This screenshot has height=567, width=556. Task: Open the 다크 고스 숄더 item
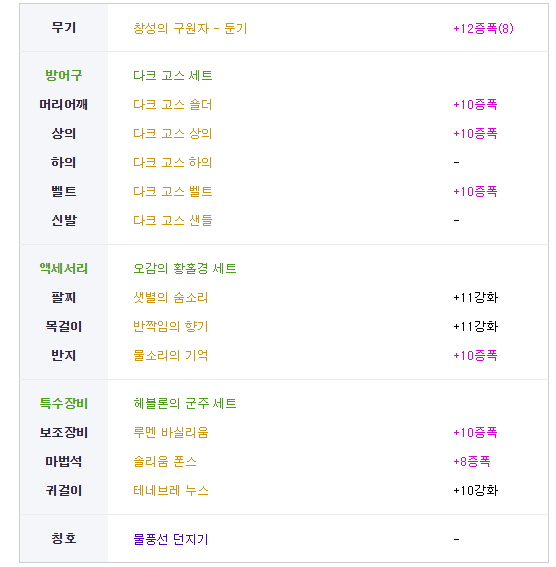coord(172,105)
